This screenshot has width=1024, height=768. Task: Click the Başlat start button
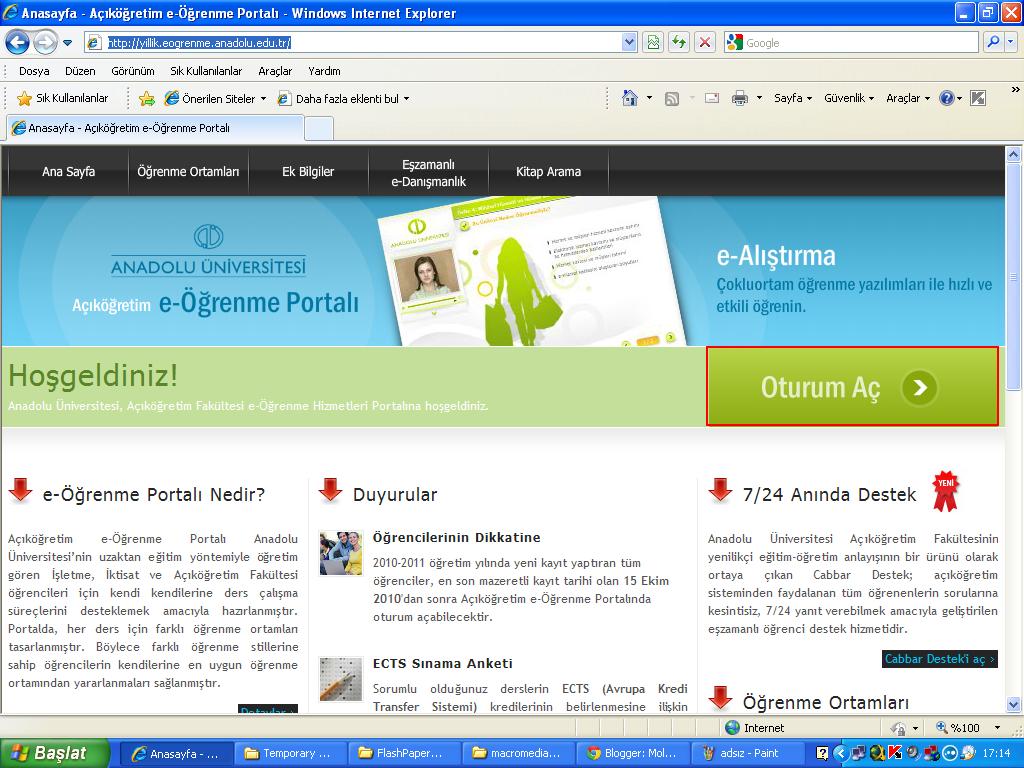[x=55, y=753]
